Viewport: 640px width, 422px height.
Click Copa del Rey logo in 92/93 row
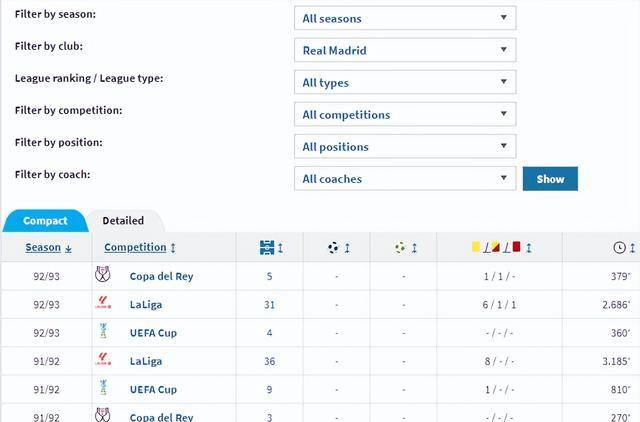click(102, 275)
